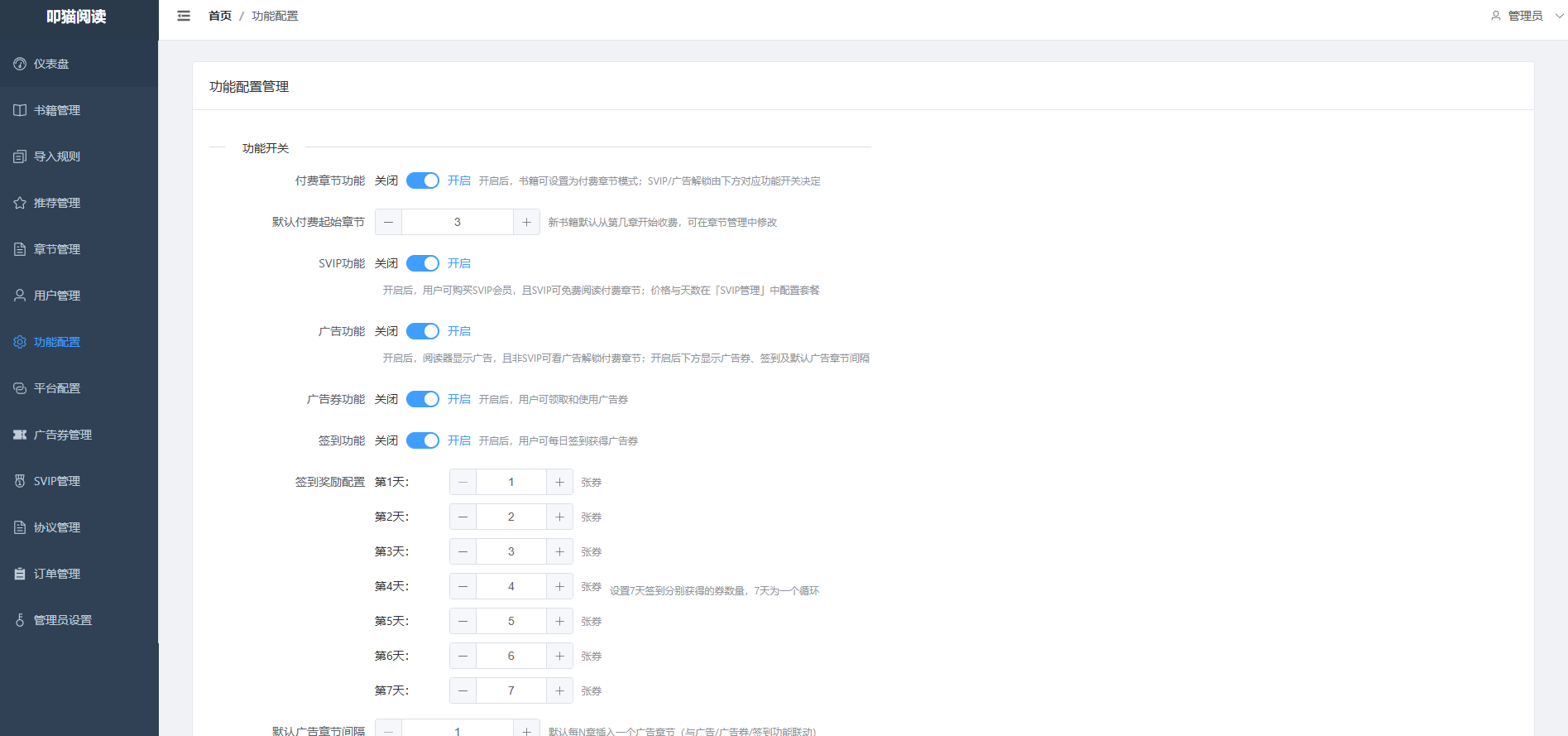Click the 第4天 reward number field
Screen dimensions: 1568x736
511,586
